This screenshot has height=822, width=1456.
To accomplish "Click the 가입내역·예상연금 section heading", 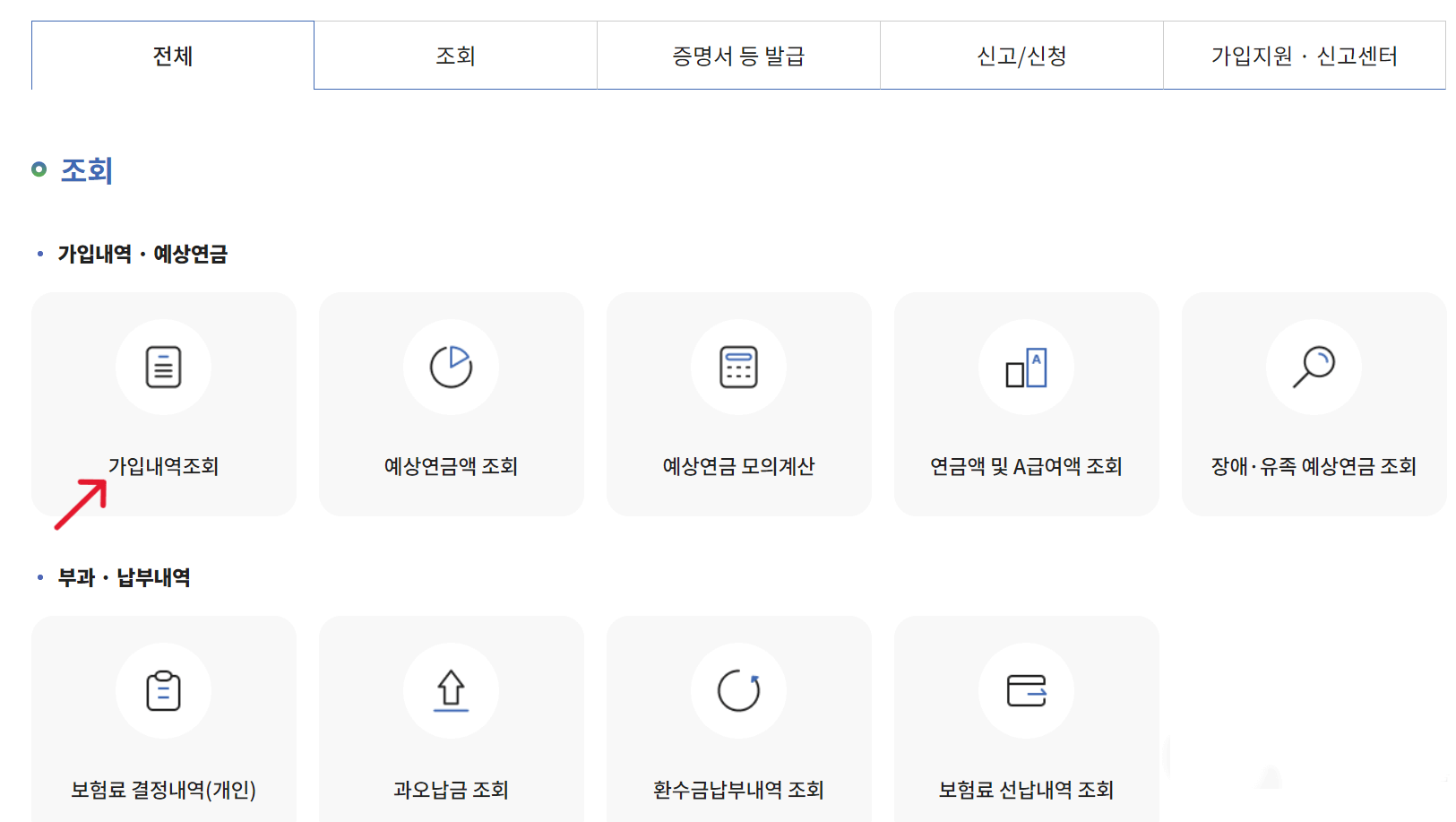I will click(143, 254).
